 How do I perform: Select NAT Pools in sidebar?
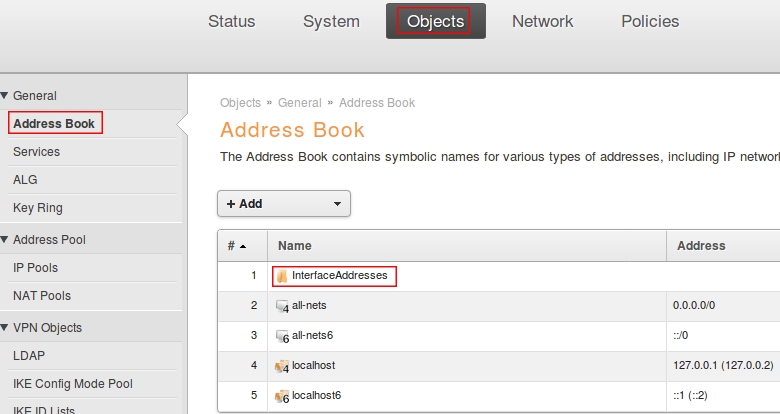point(41,296)
